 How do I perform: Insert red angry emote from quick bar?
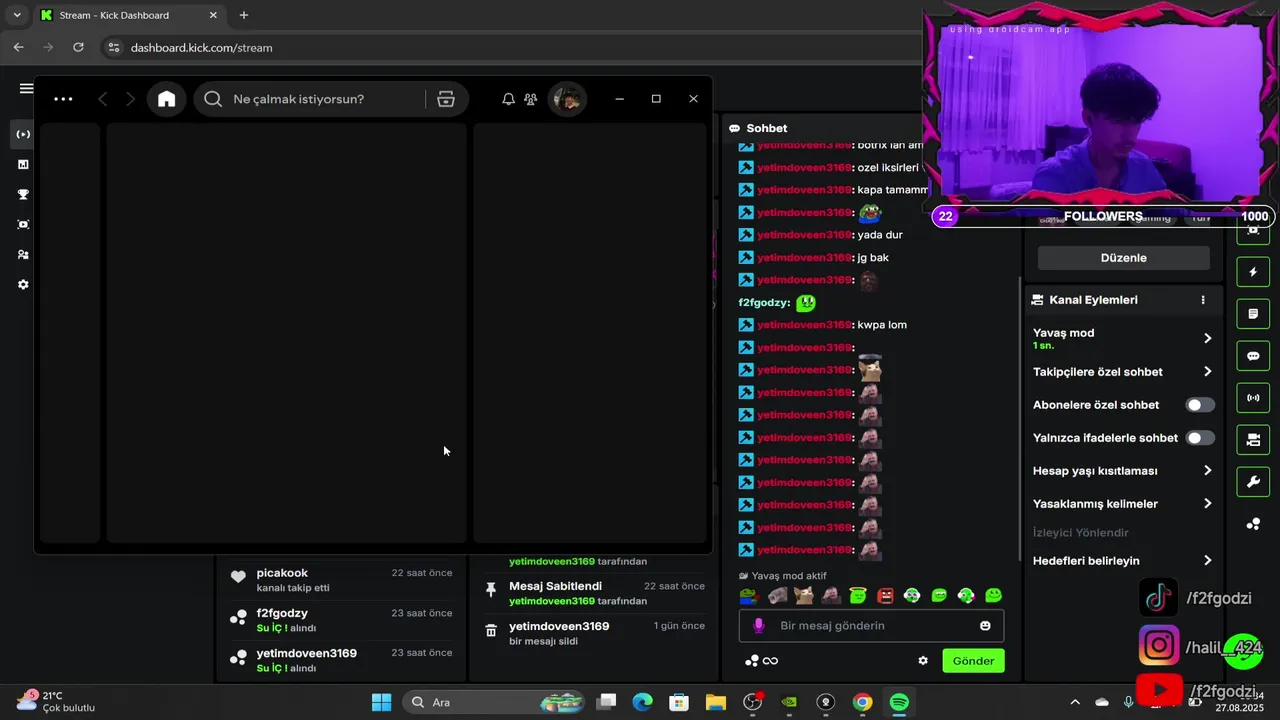(885, 596)
